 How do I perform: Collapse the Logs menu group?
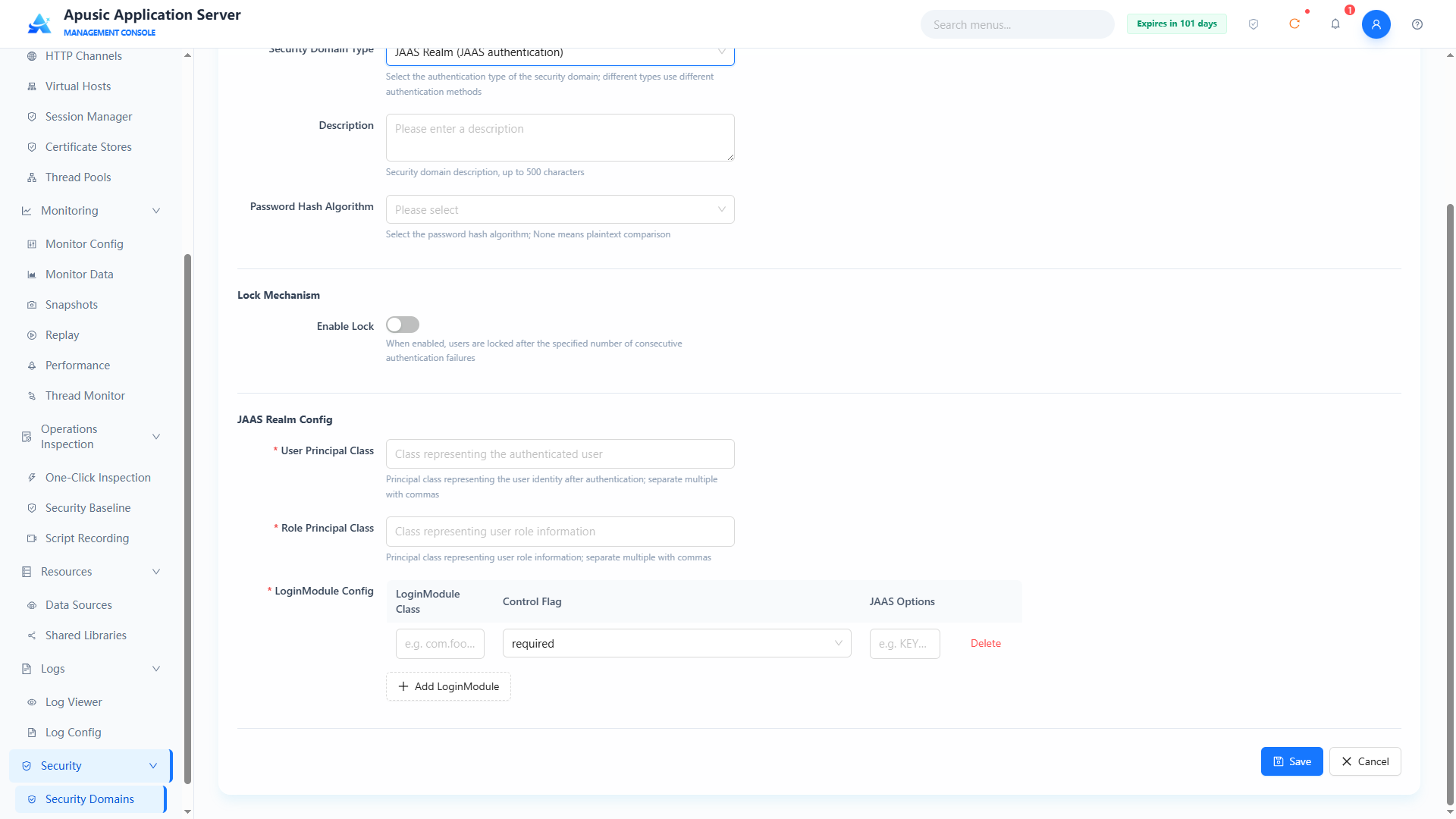156,669
